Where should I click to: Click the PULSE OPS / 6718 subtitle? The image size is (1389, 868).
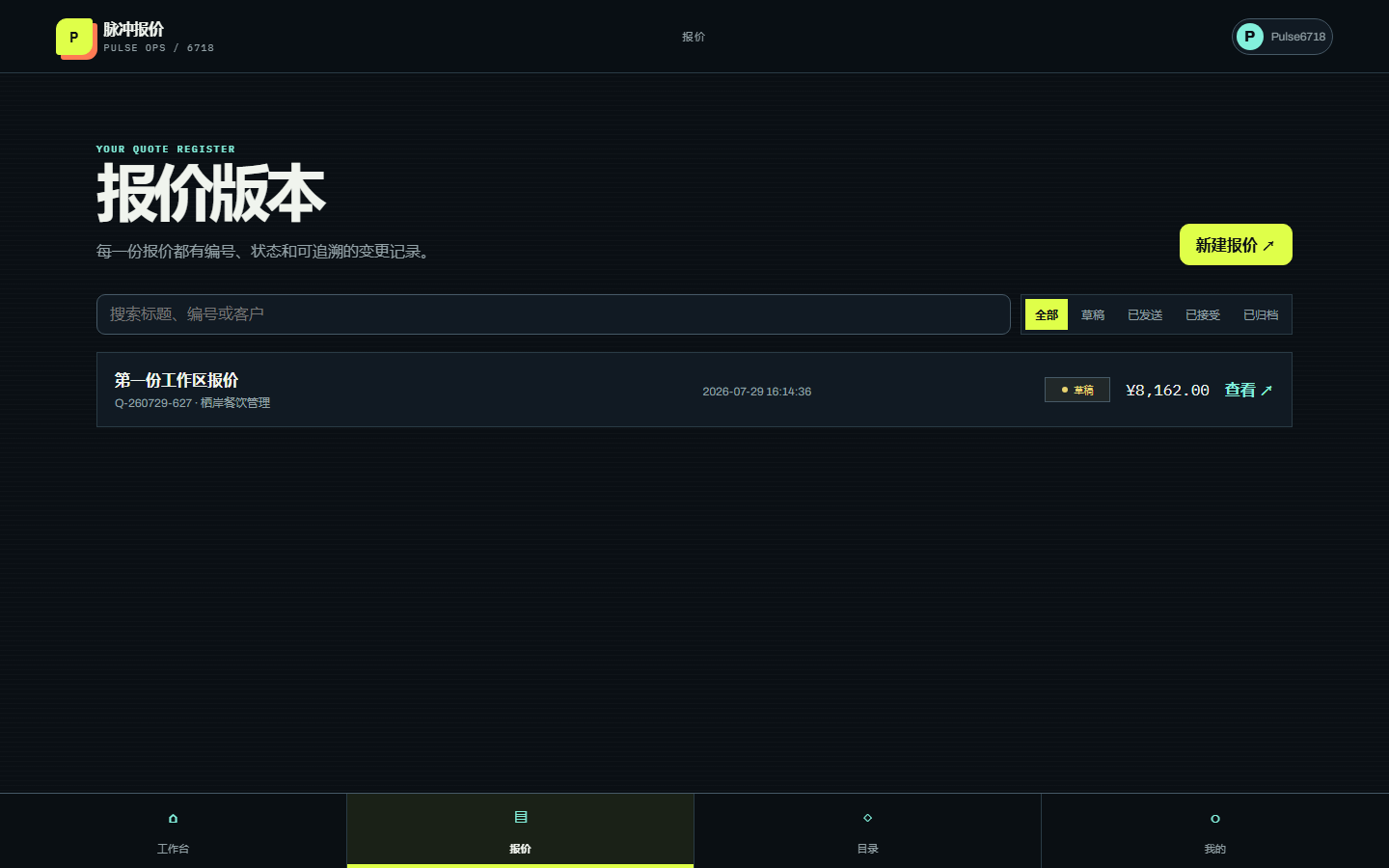coord(159,48)
